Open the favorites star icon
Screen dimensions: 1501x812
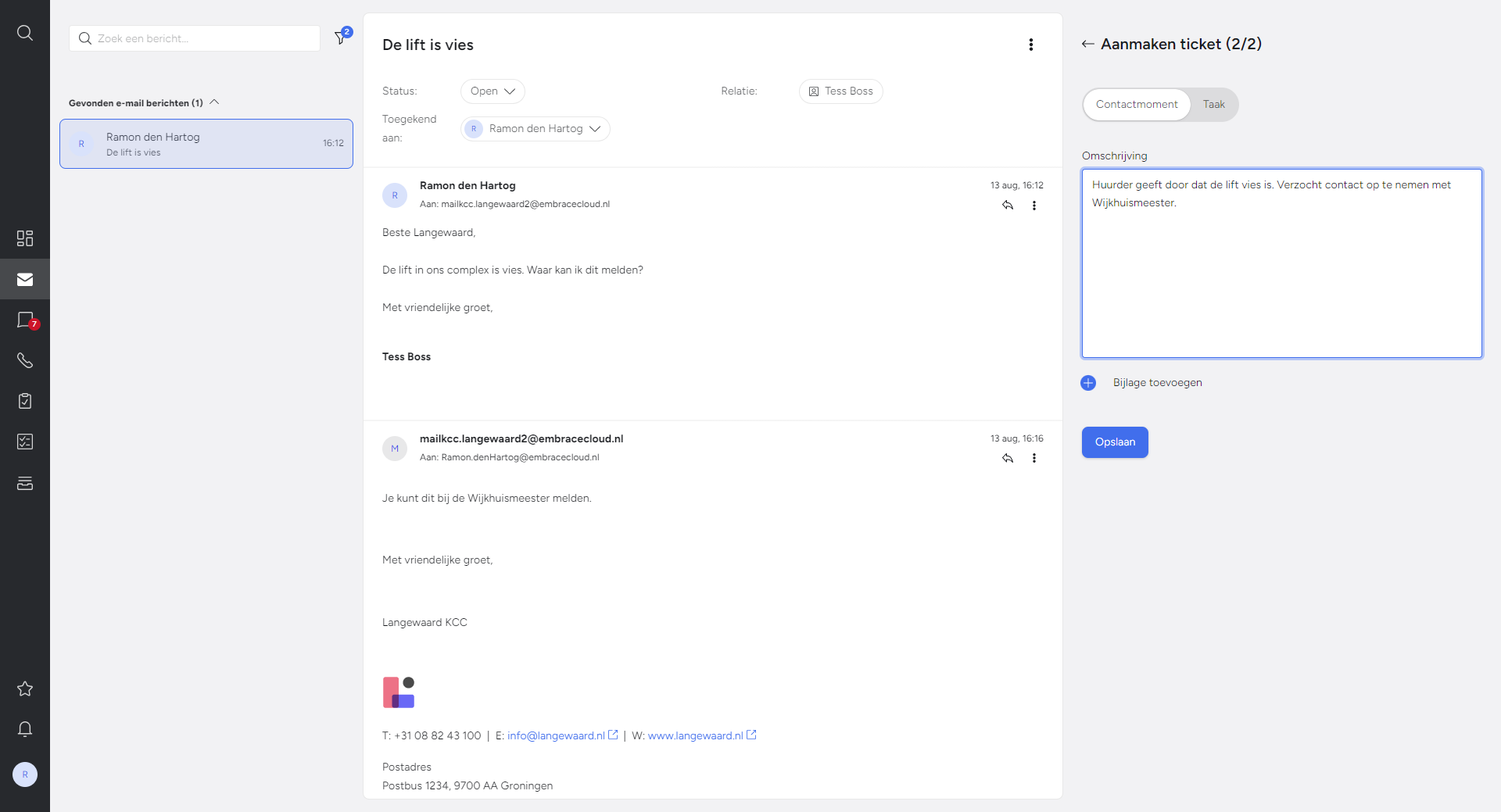pyautogui.click(x=25, y=689)
